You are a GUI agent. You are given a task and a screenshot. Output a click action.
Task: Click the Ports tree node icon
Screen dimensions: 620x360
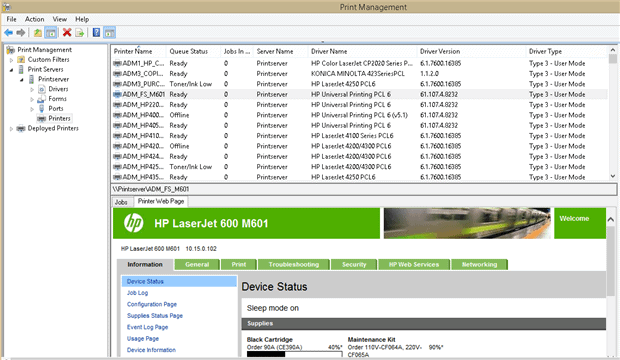(42, 108)
